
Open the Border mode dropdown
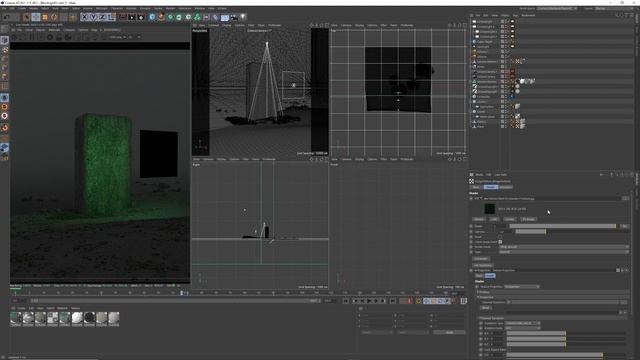tap(564, 247)
